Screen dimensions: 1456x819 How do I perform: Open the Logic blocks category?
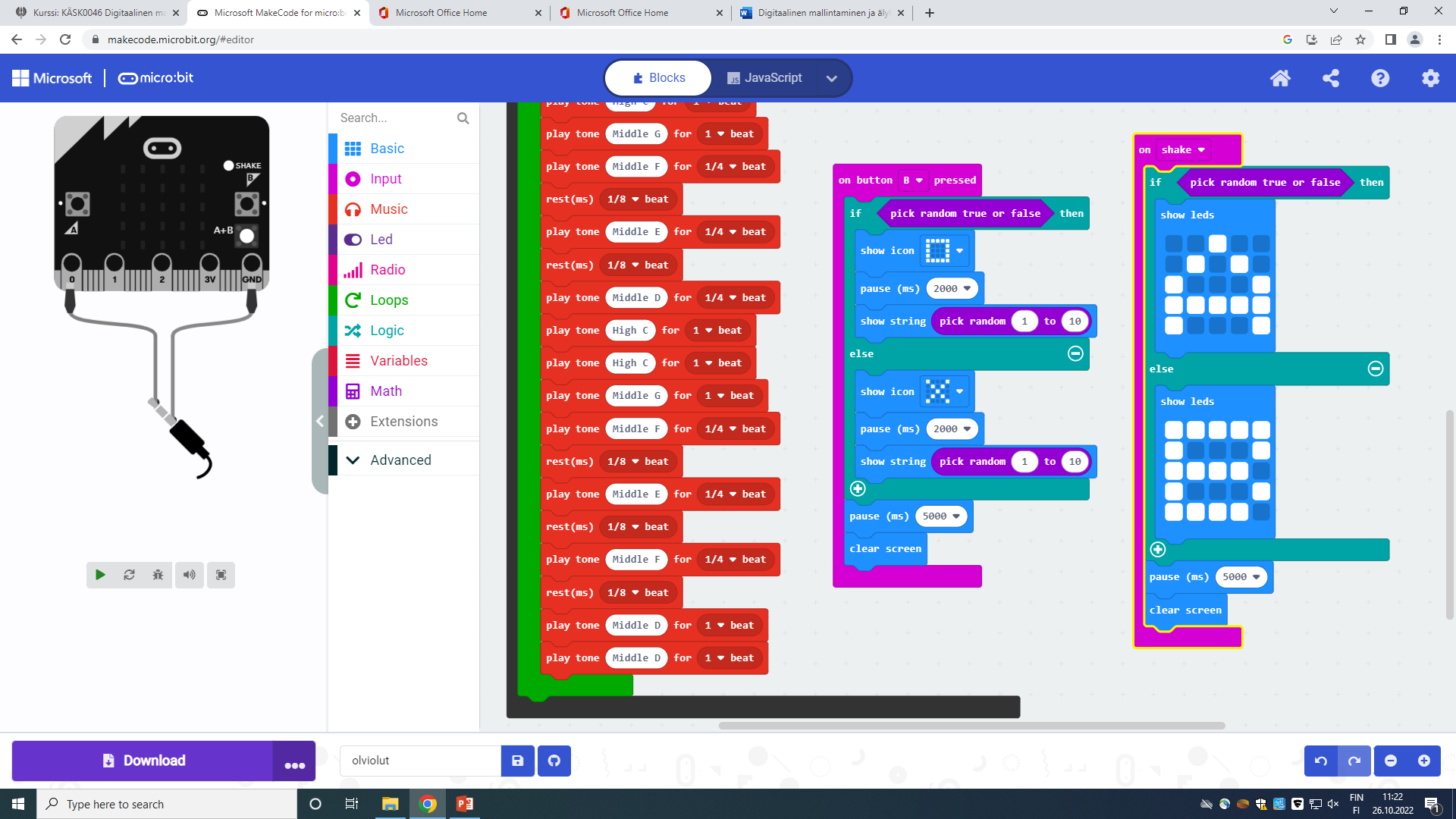click(387, 330)
